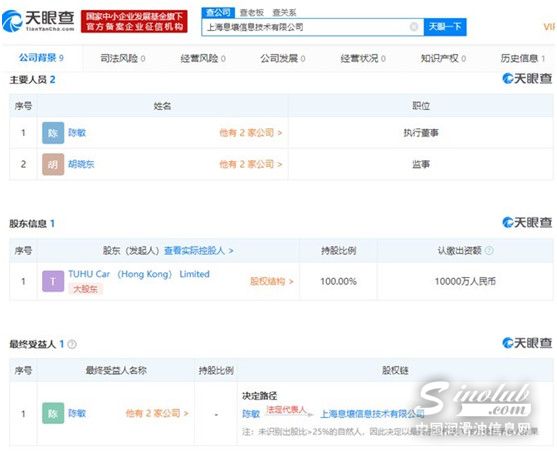557x452 pixels.
Task: Click the 法定代表人 label in 决定路径
Action: (286, 409)
